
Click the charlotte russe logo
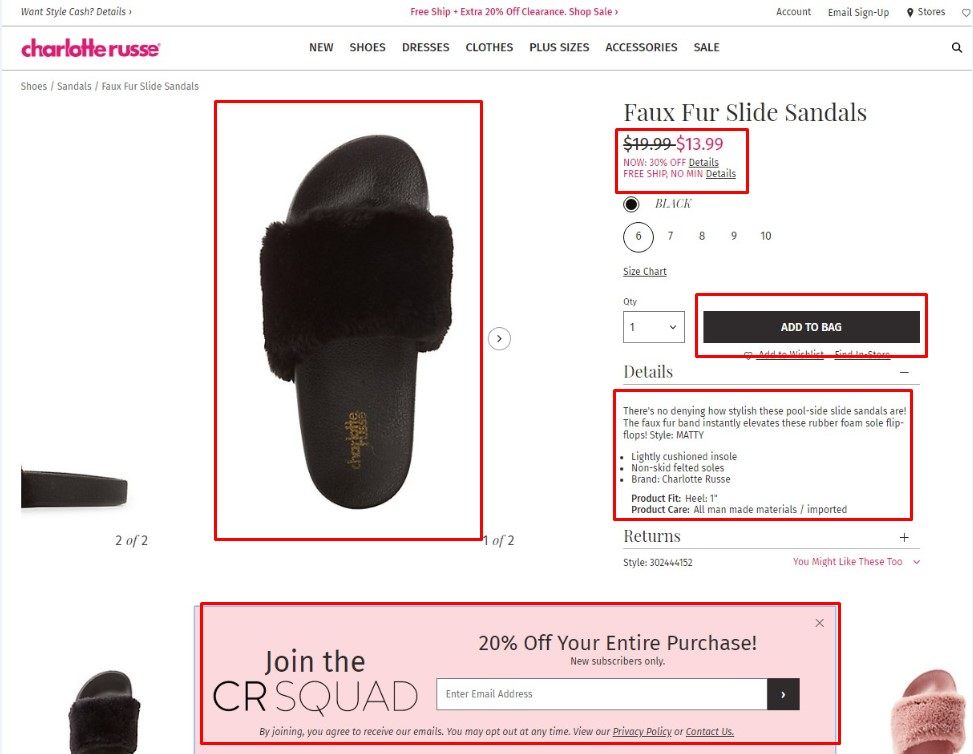point(91,48)
